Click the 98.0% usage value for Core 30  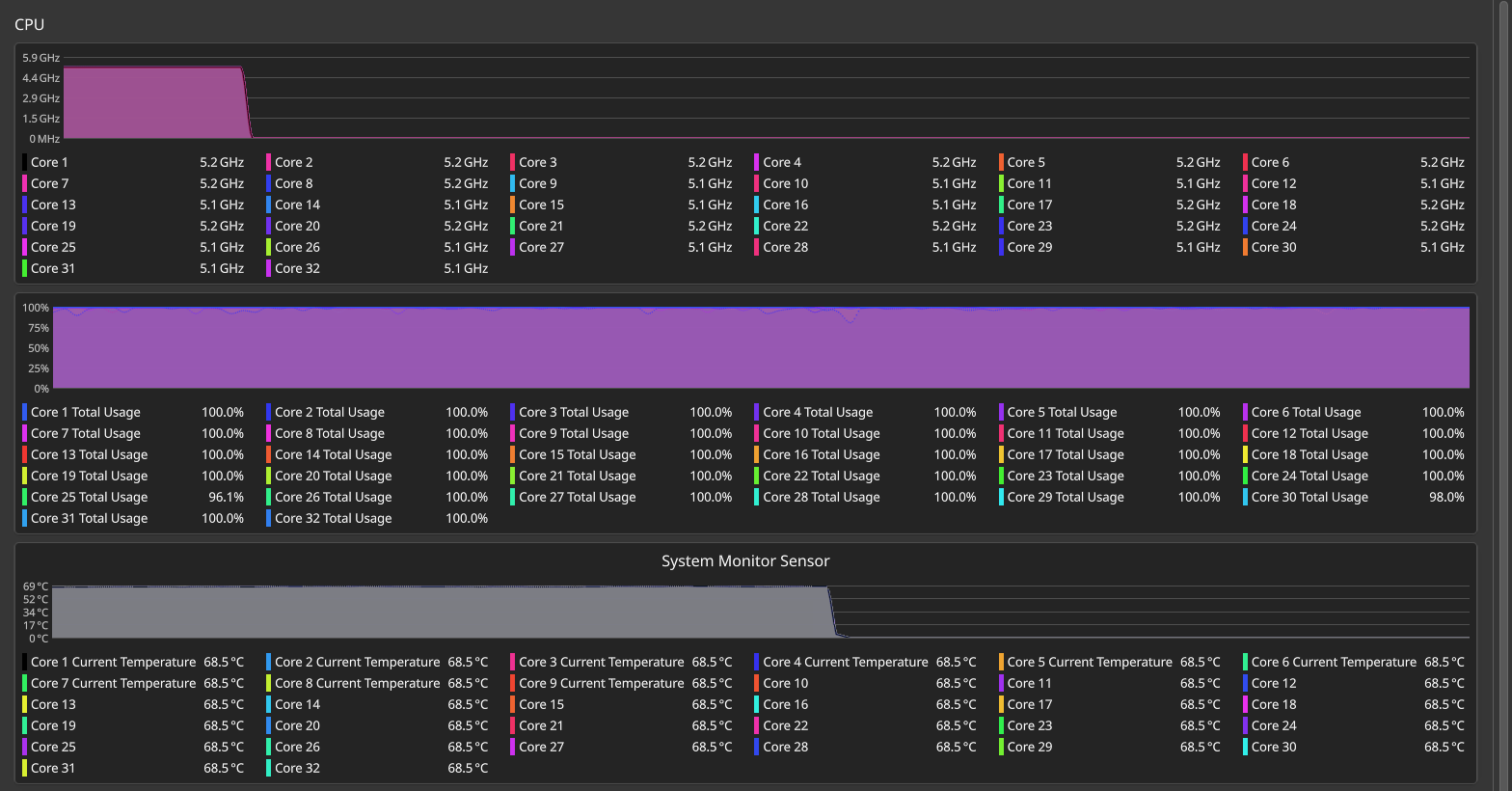pyautogui.click(x=1446, y=497)
